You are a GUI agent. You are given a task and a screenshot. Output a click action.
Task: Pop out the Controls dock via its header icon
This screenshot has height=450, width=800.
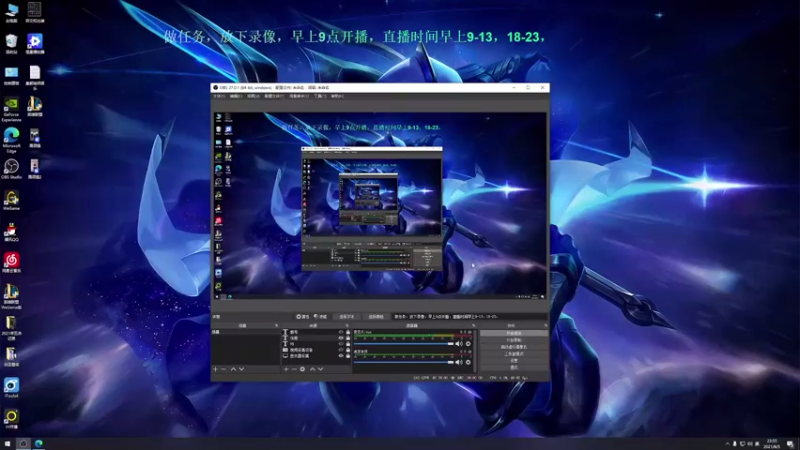545,326
